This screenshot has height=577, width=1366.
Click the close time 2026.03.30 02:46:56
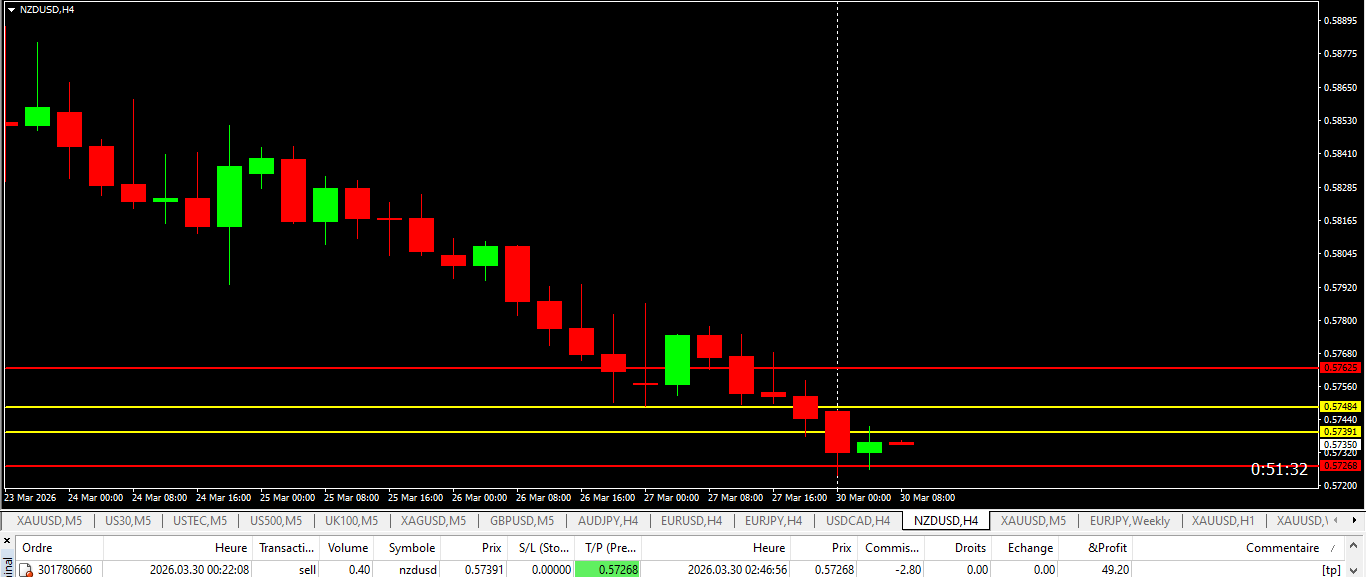click(x=737, y=570)
